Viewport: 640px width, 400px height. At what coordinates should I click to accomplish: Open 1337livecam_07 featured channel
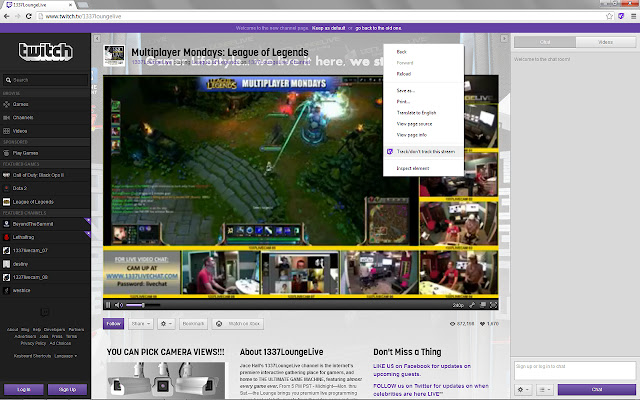pyautogui.click(x=45, y=250)
